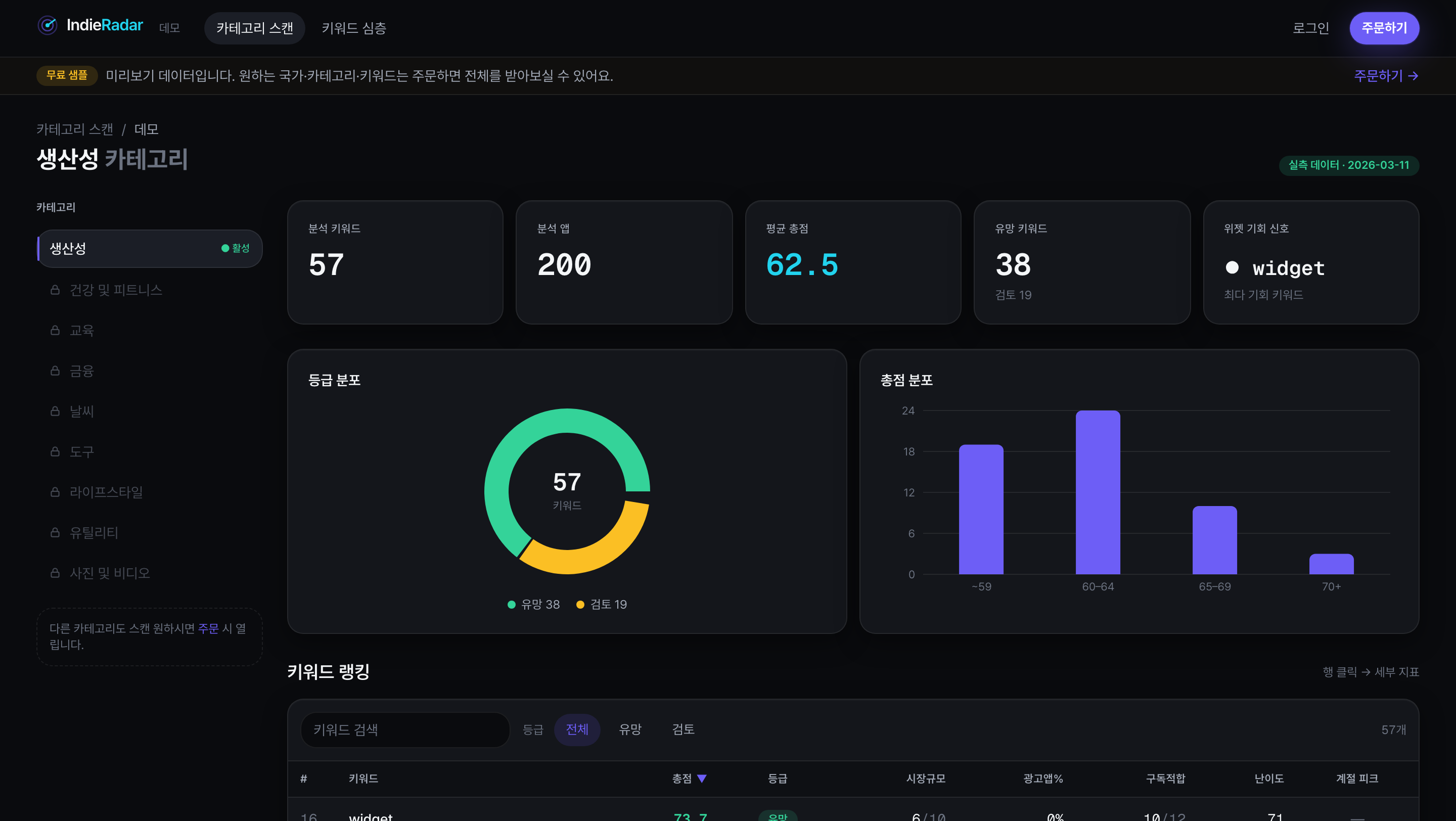The height and width of the screenshot is (821, 1456).
Task: Click lock icon beside 유틸리티
Action: [55, 532]
